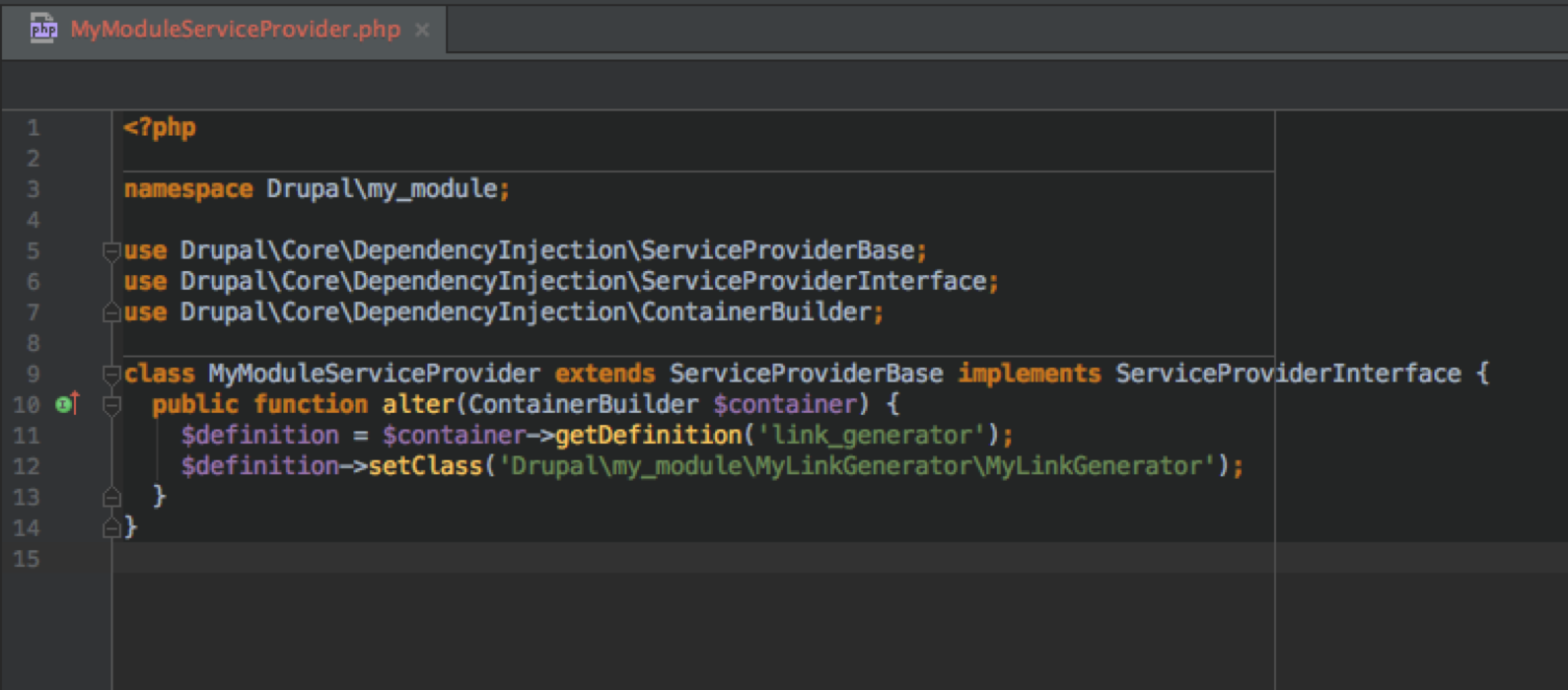Click the ContainerBuilder type hint on line 10
The width and height of the screenshot is (1568, 690).
(x=583, y=404)
